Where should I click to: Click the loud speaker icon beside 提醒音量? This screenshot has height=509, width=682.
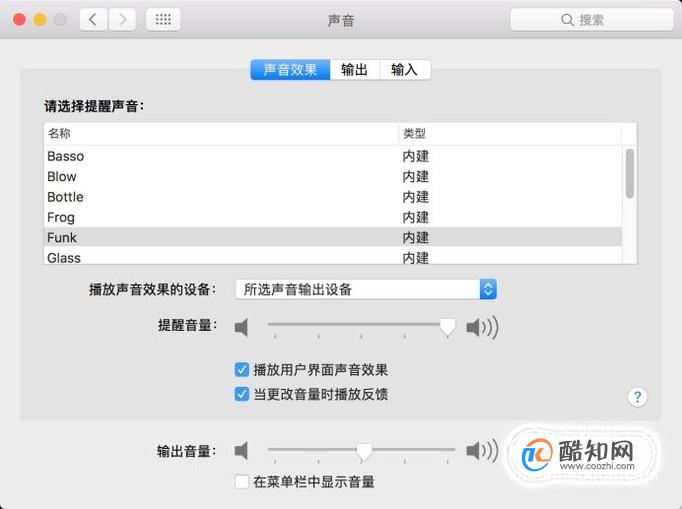pos(482,327)
